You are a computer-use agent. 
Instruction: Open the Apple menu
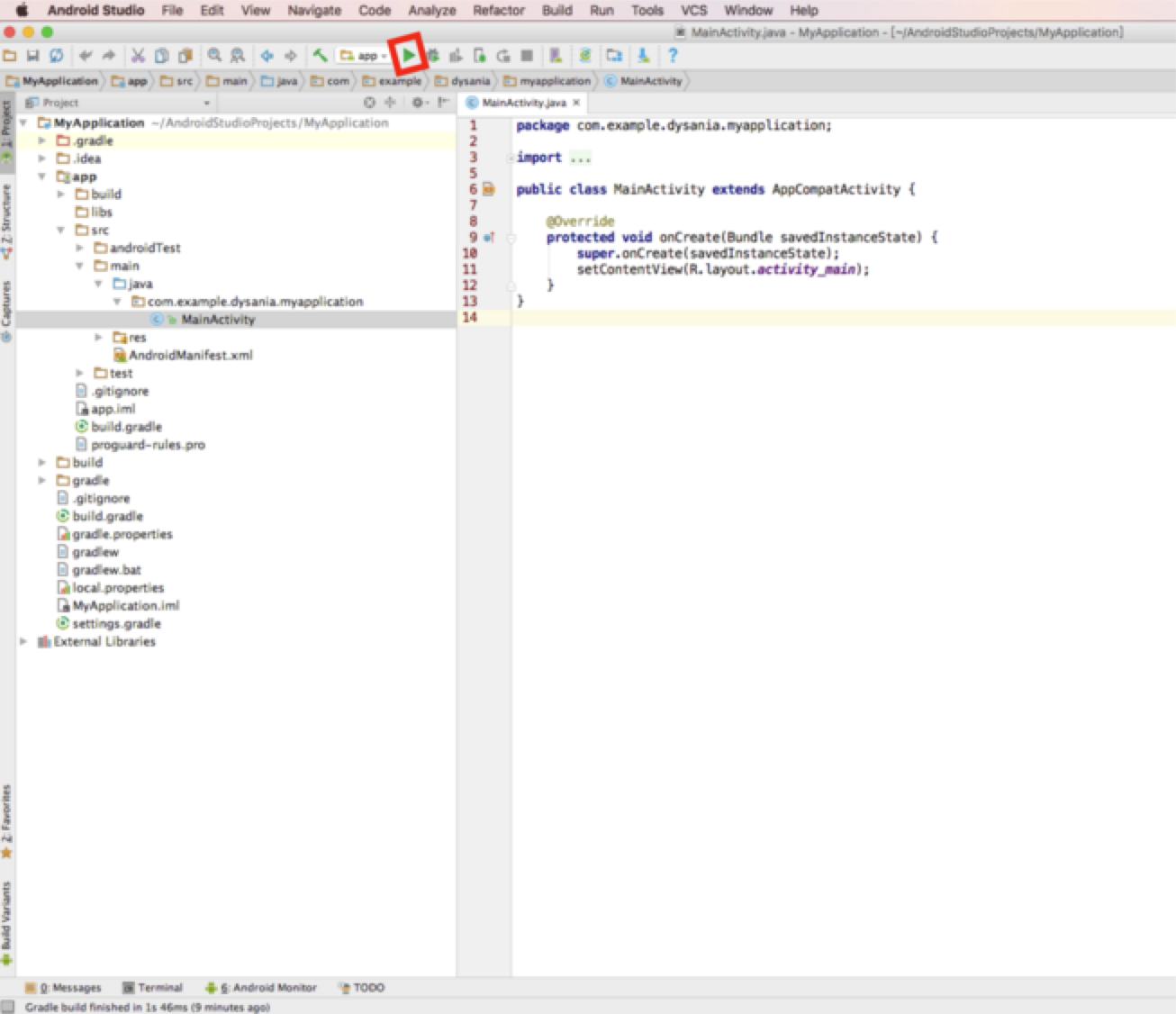22,10
